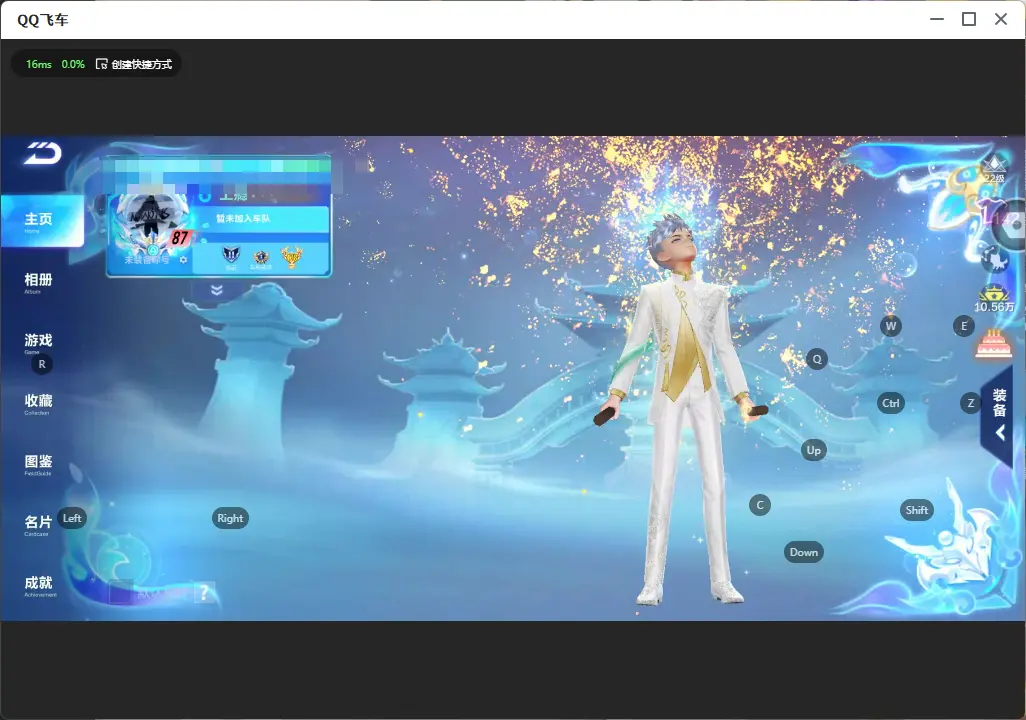This screenshot has height=720, width=1026.
Task: Open the 主页 (Home) tab
Action: [42, 221]
